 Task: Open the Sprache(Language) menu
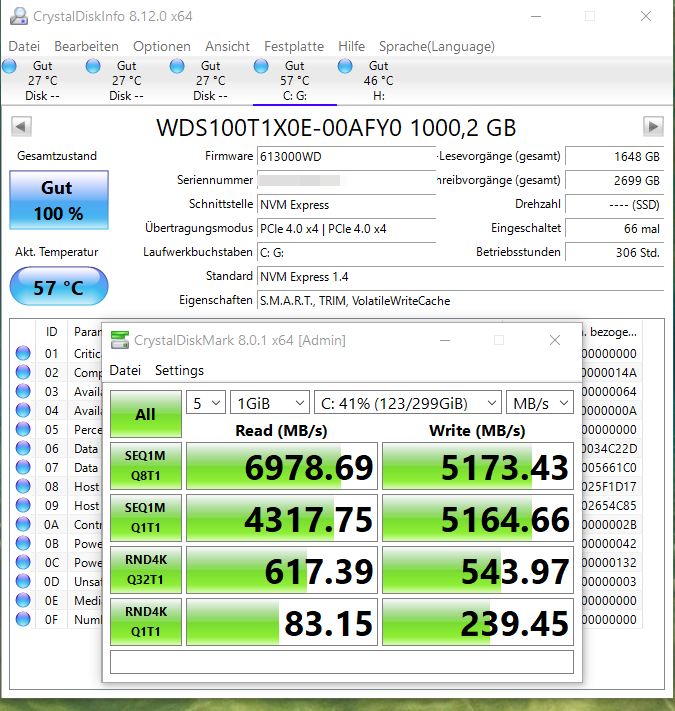[437, 46]
